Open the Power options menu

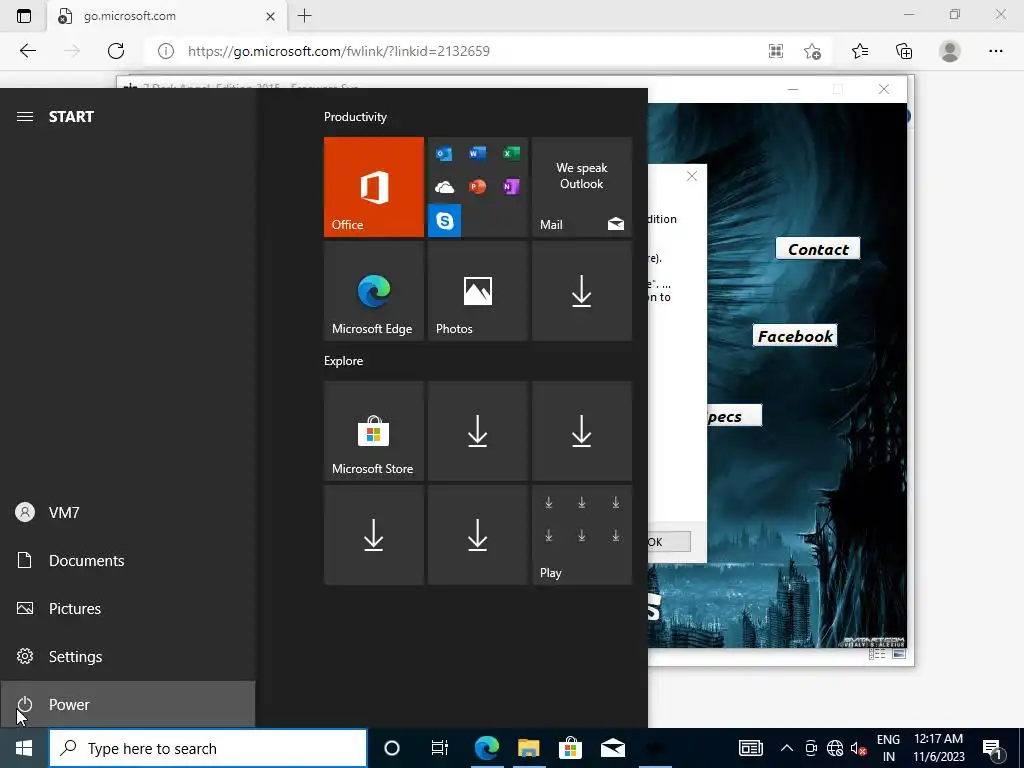coord(127,705)
